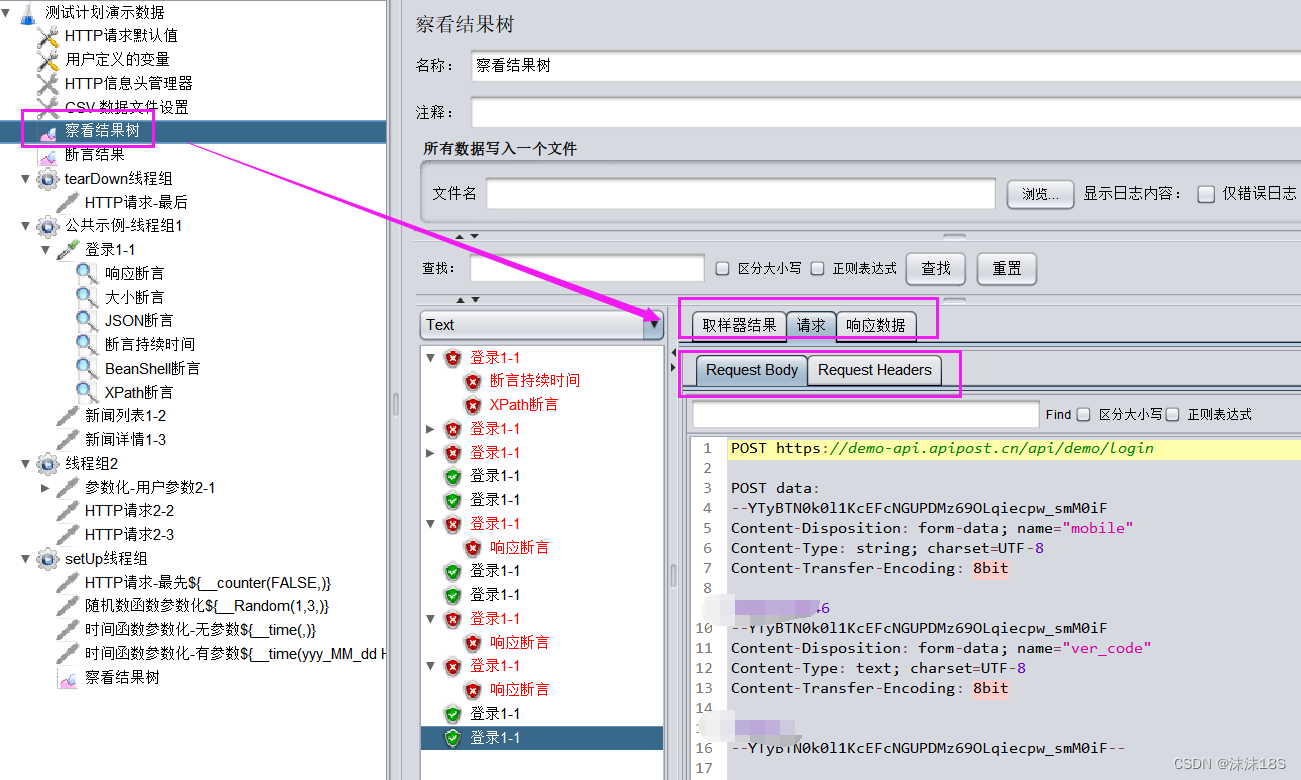This screenshot has width=1301, height=780.
Task: Click the 测试计划演示数据 flask icon
Action: pos(28,12)
